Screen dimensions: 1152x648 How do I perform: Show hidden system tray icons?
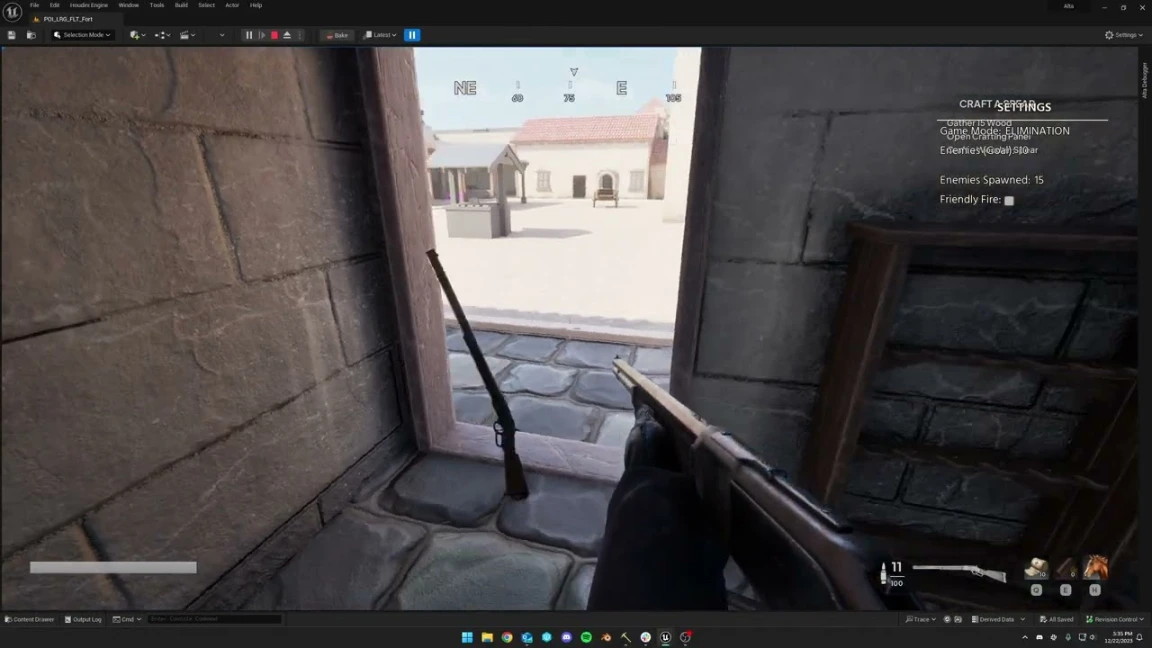[1025, 637]
